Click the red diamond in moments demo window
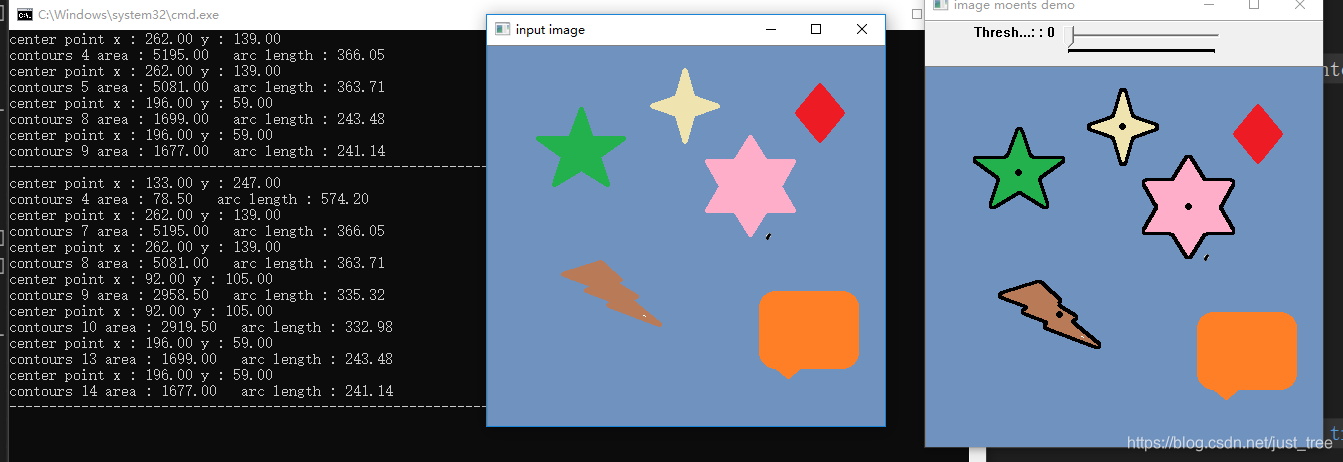This screenshot has width=1343, height=462. pos(1258,134)
